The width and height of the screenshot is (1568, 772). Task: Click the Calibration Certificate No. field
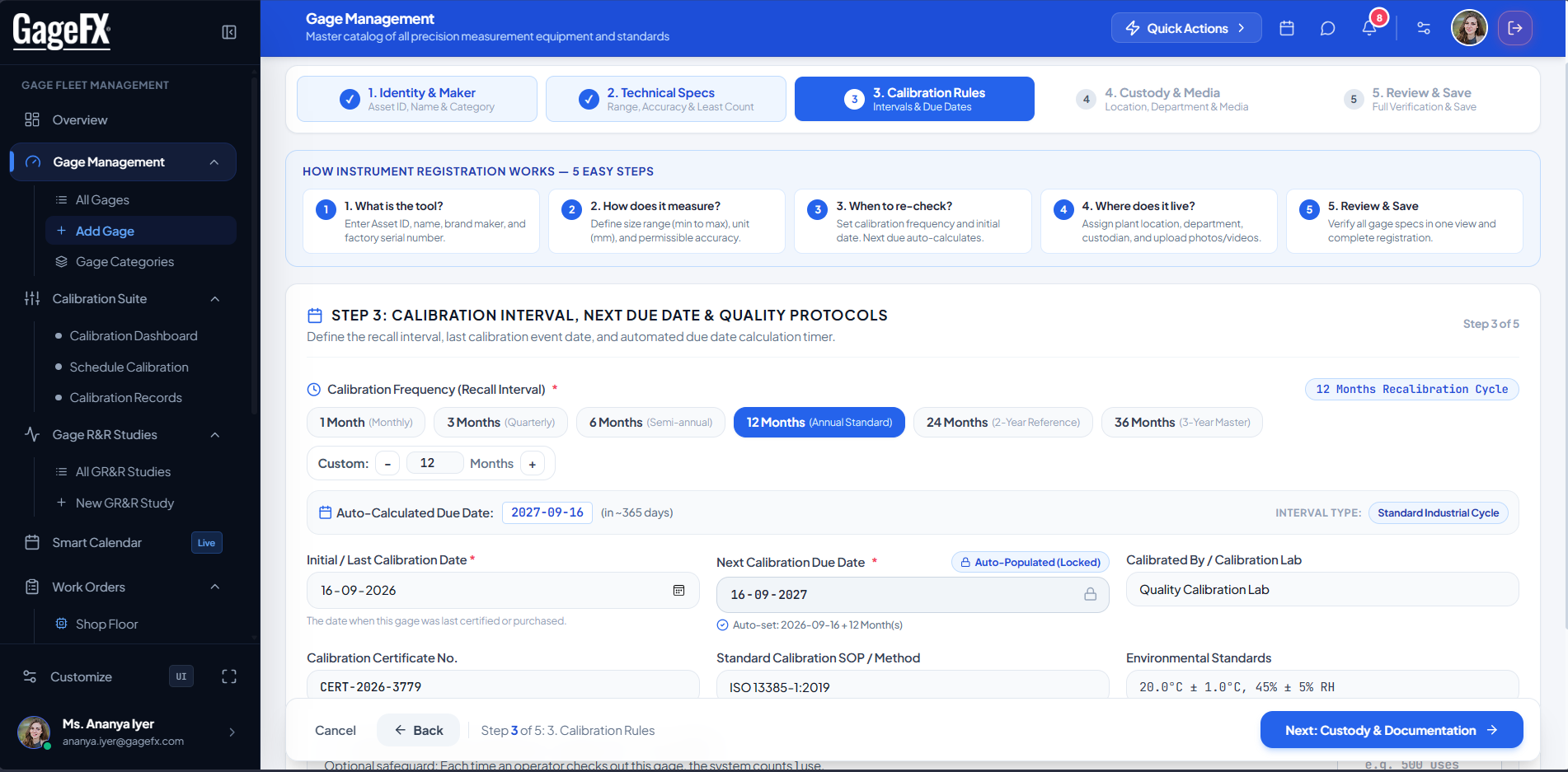click(x=503, y=685)
